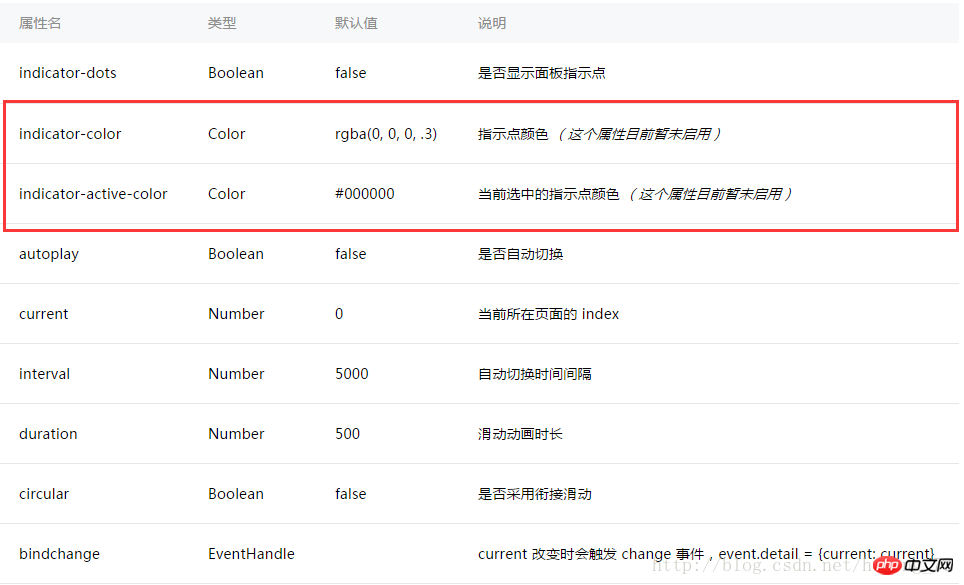Select false default value of circular
This screenshot has width=964, height=585.
click(x=350, y=493)
